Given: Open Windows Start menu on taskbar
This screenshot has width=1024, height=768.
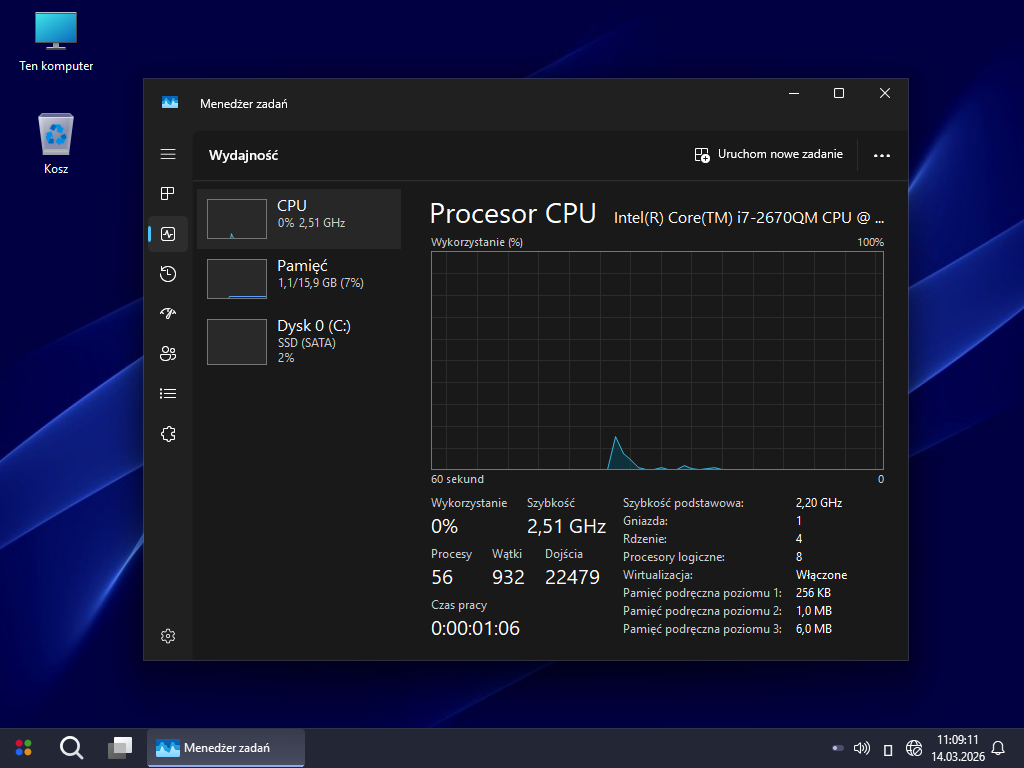Looking at the screenshot, I should click(x=23, y=747).
